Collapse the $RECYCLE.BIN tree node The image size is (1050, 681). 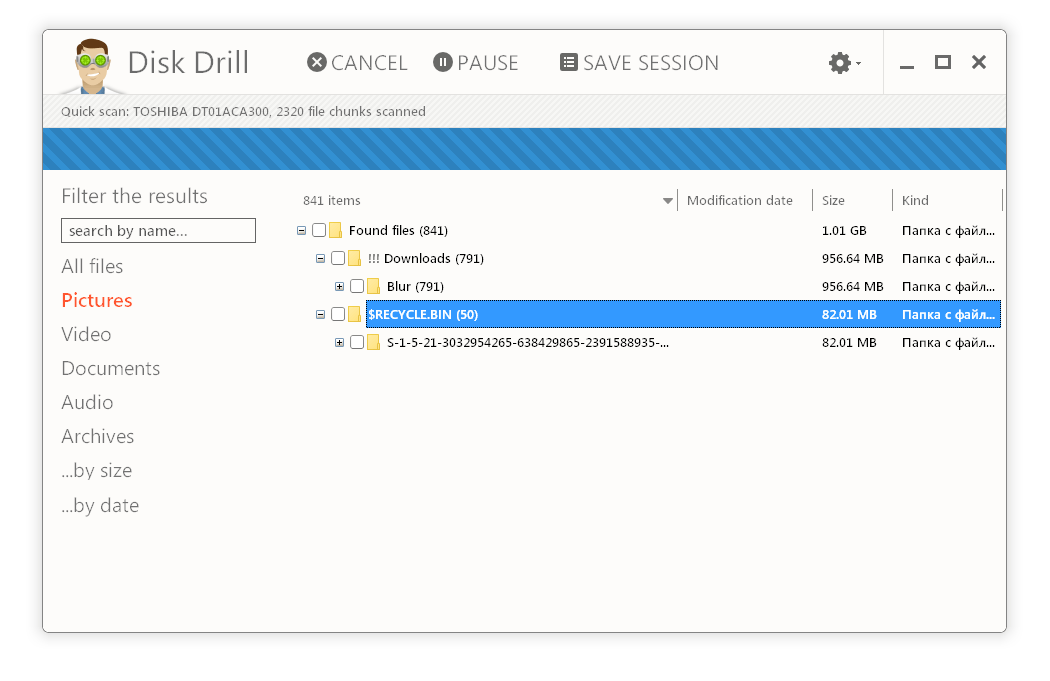(320, 315)
